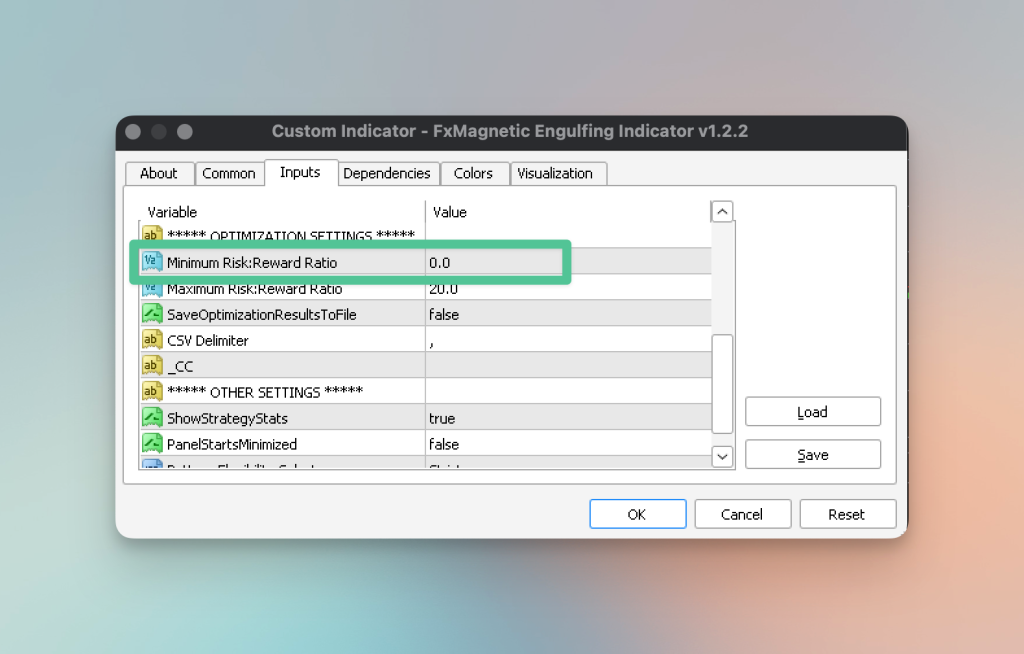1024x654 pixels.
Task: Toggle the PanelStartsMinimized false value
Action: coord(568,444)
